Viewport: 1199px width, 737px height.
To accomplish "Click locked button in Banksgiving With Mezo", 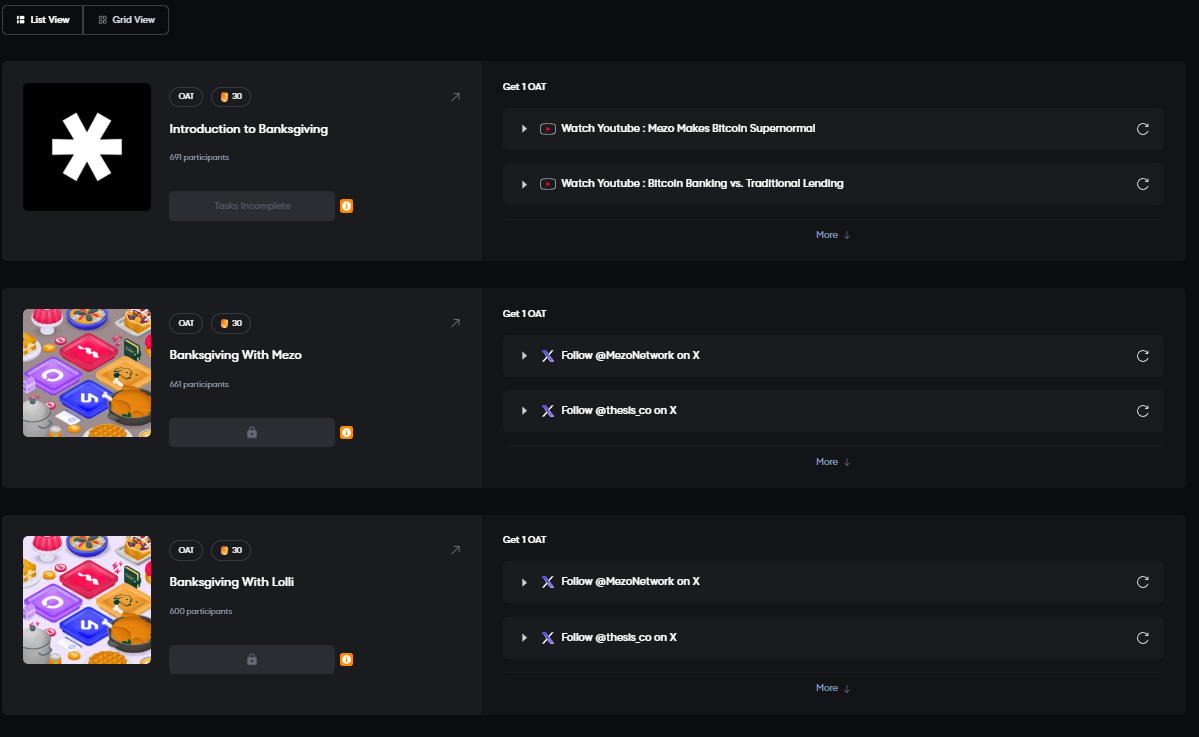I will tap(252, 433).
